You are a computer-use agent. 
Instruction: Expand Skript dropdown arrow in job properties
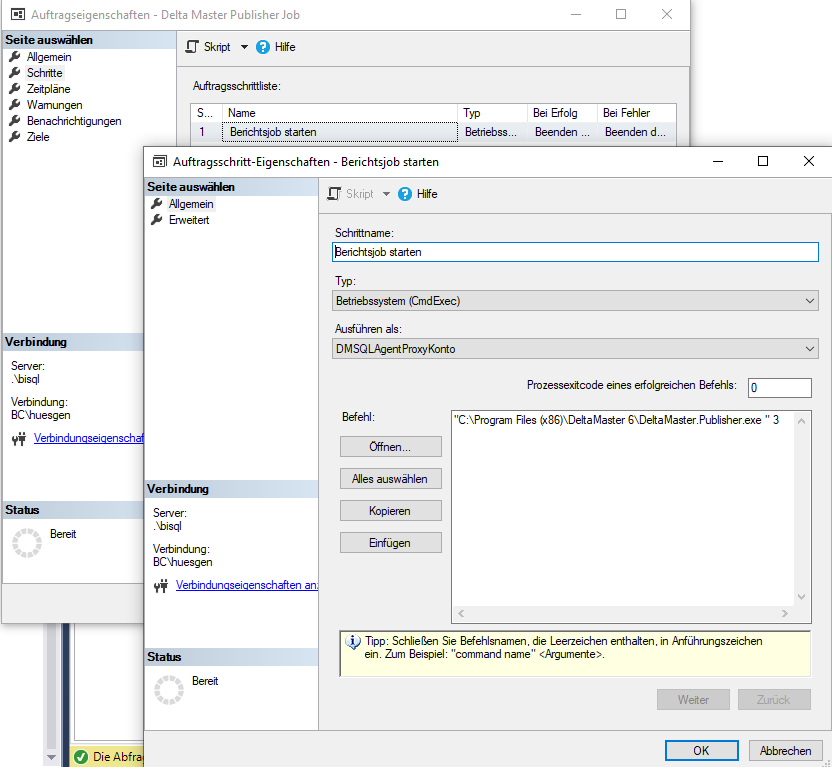click(x=244, y=47)
